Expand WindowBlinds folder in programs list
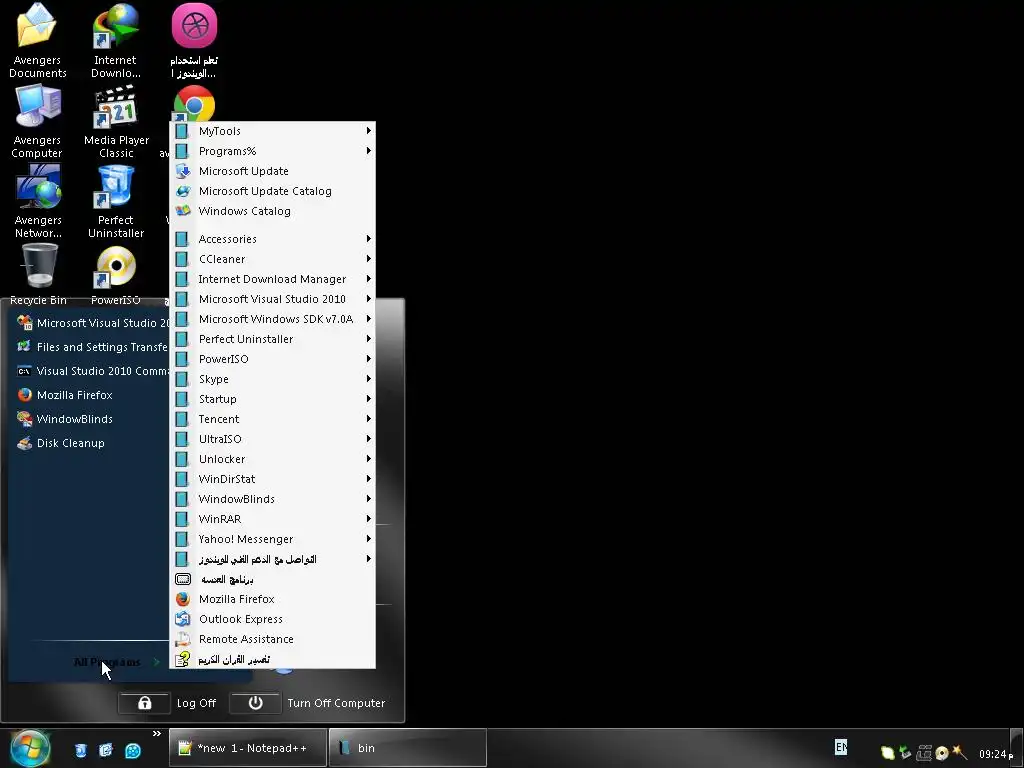The width and height of the screenshot is (1024, 768). (272, 499)
